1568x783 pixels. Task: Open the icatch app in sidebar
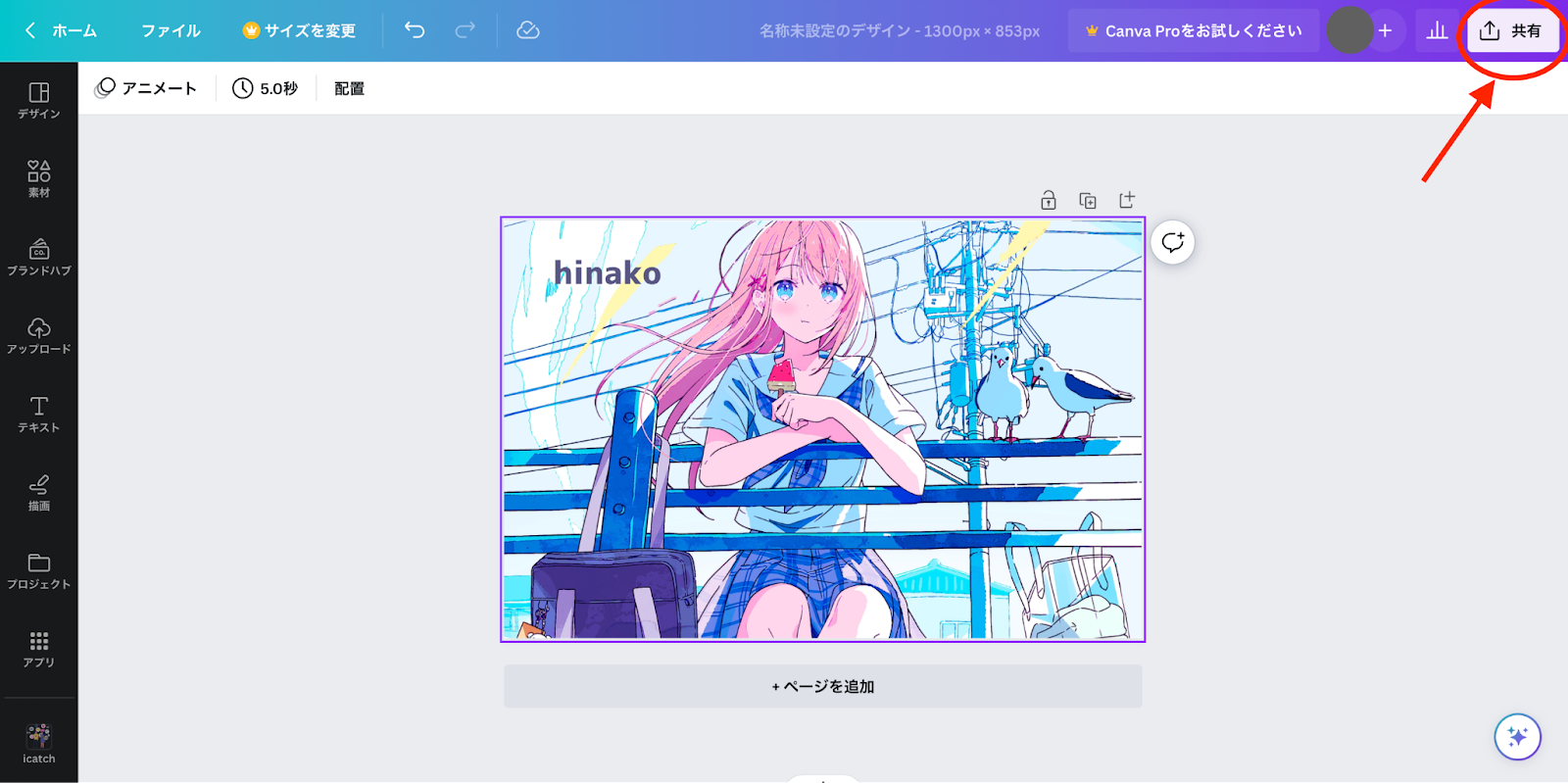click(38, 743)
